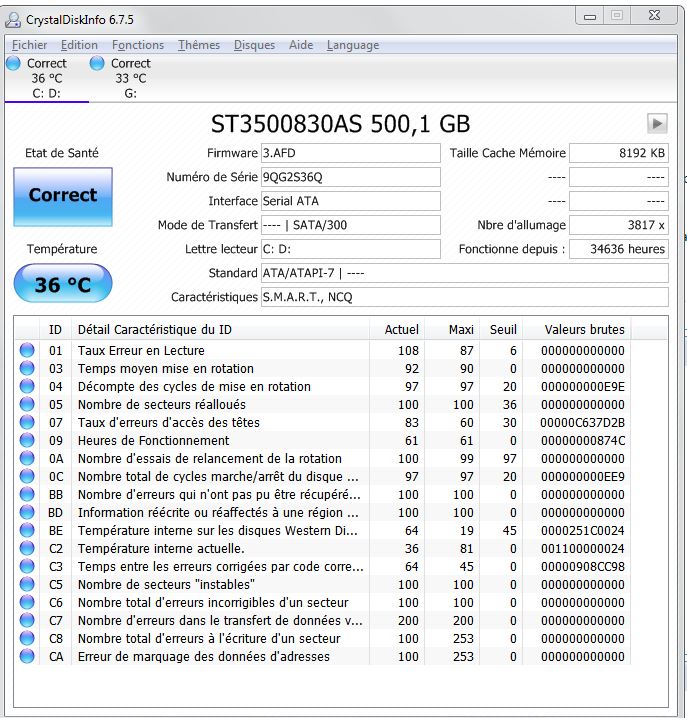Click the Standard field ATA/ATAPI-7

pos(464,273)
